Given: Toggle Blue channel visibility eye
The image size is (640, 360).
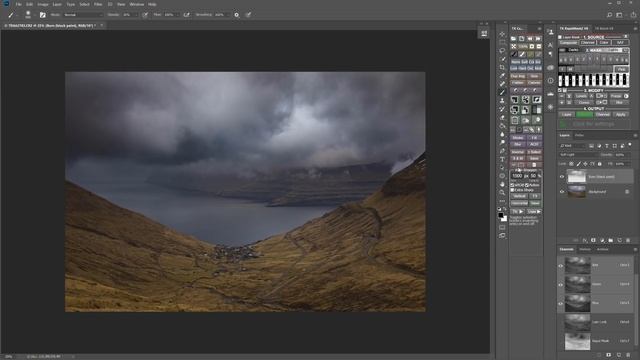Looking at the screenshot, I should 561,303.
